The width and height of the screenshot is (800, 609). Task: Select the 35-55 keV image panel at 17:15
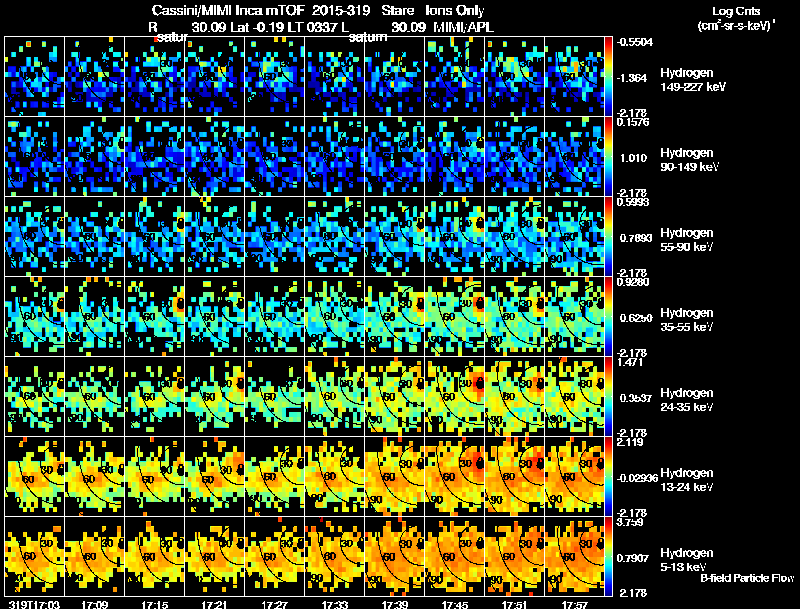155,317
